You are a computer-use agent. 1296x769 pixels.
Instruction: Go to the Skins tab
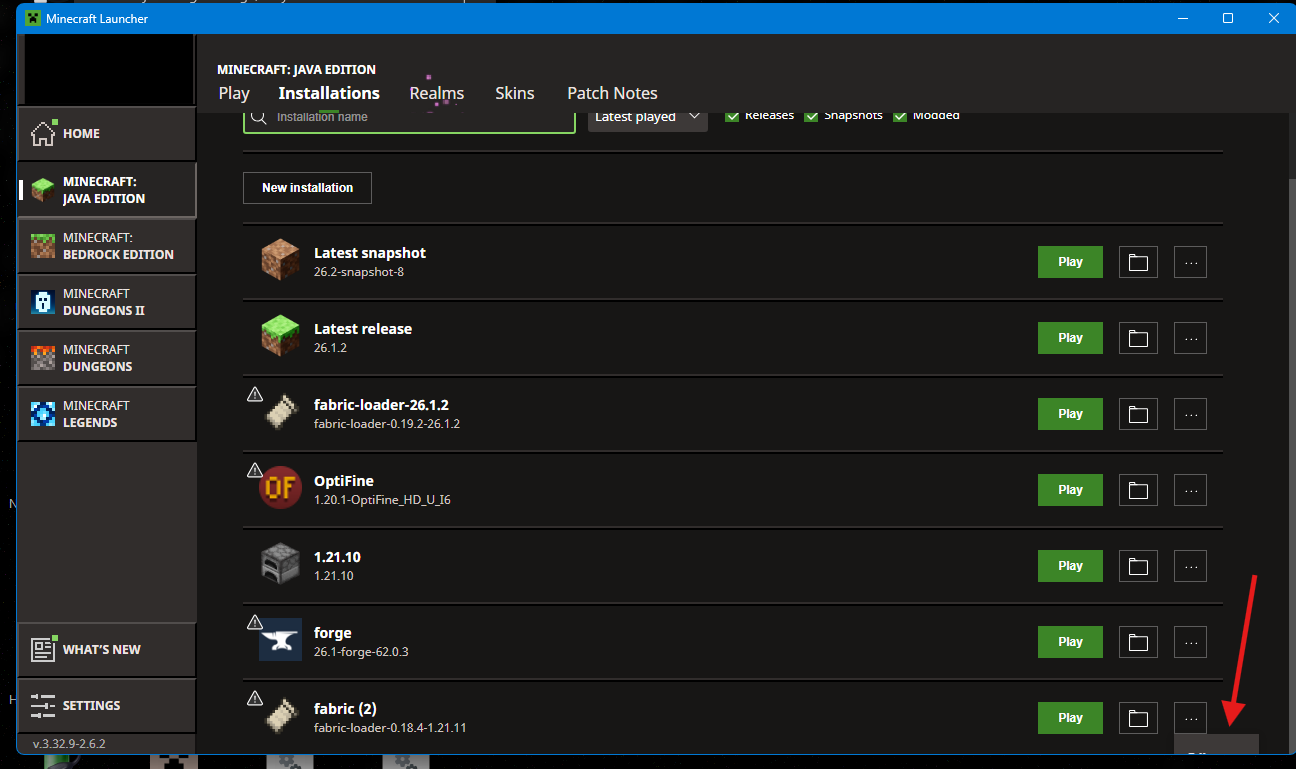coord(515,93)
